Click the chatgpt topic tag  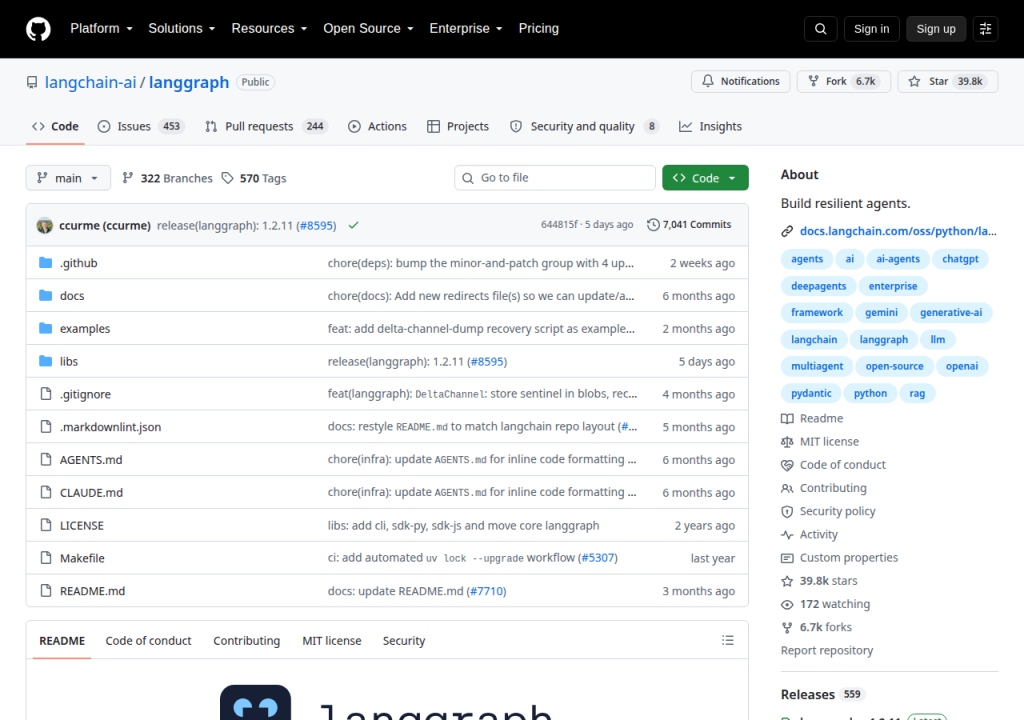pyautogui.click(x=960, y=259)
